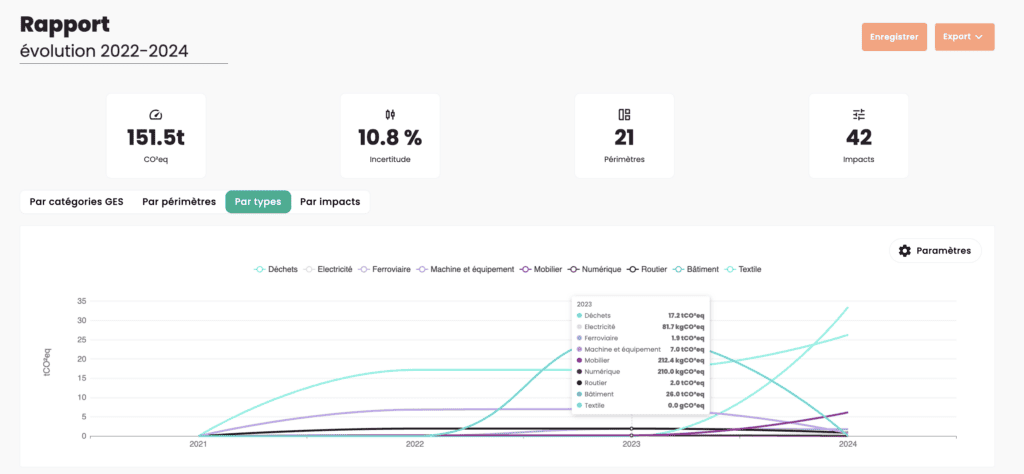Click the Enregistrer button

coord(894,37)
